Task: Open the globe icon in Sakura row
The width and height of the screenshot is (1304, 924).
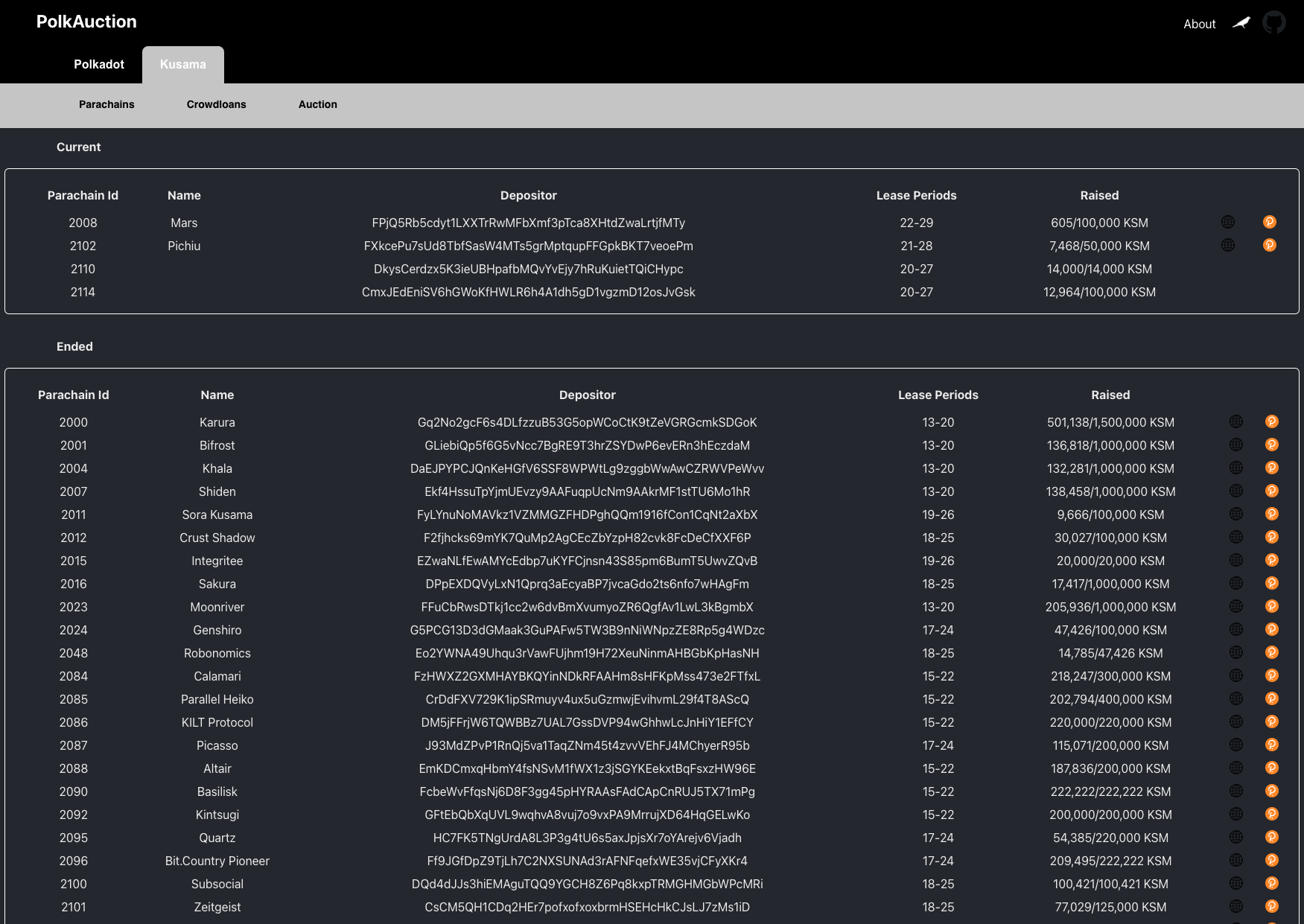Action: (1236, 583)
